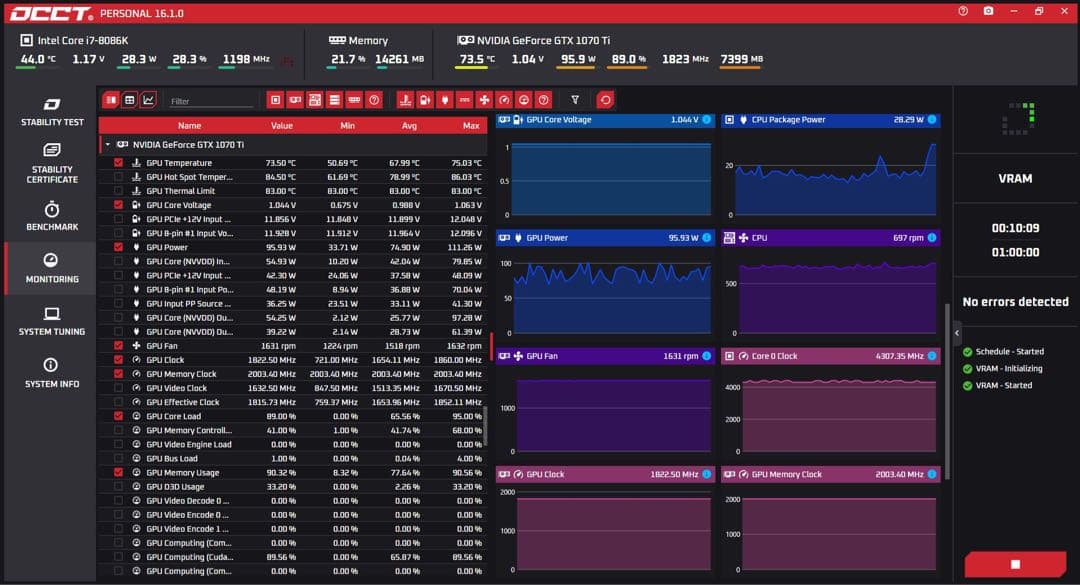Toggle the load usage sensor type filter
Viewport: 1080px width, 585px height.
point(523,100)
